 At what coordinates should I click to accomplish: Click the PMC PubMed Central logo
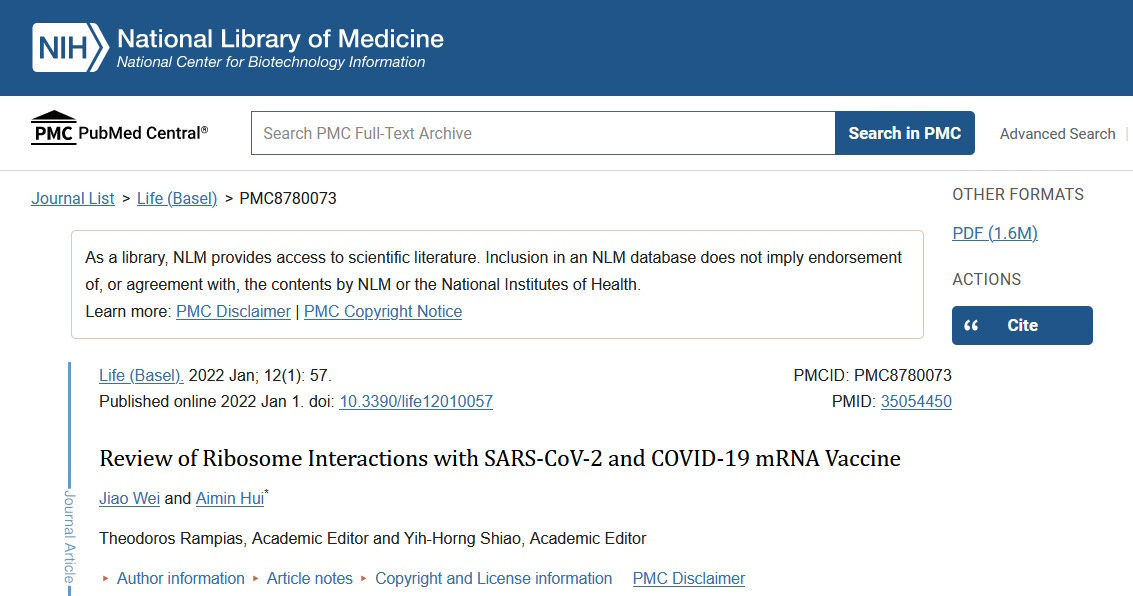click(x=119, y=129)
